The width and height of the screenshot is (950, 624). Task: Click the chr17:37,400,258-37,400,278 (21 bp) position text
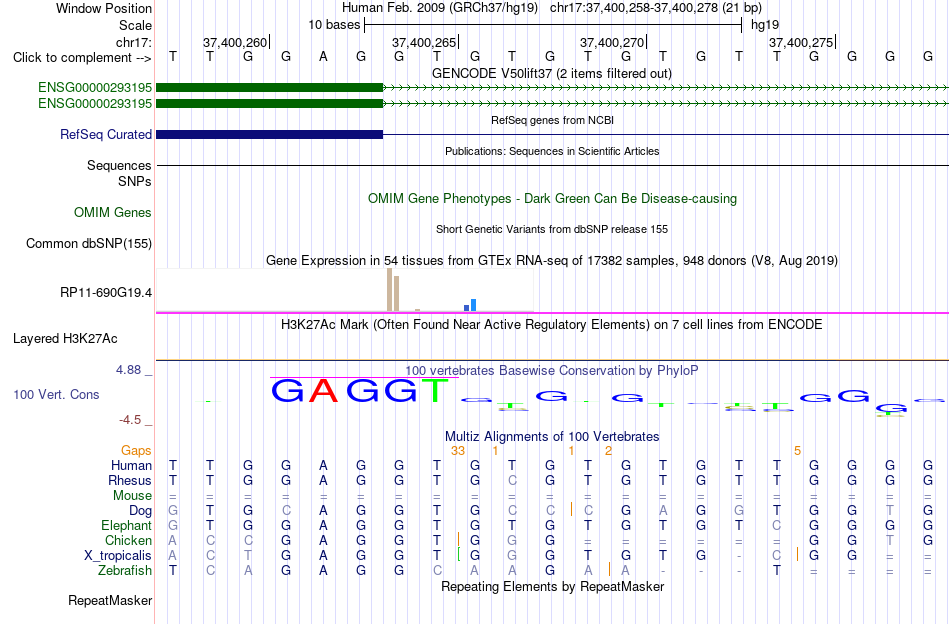656,8
